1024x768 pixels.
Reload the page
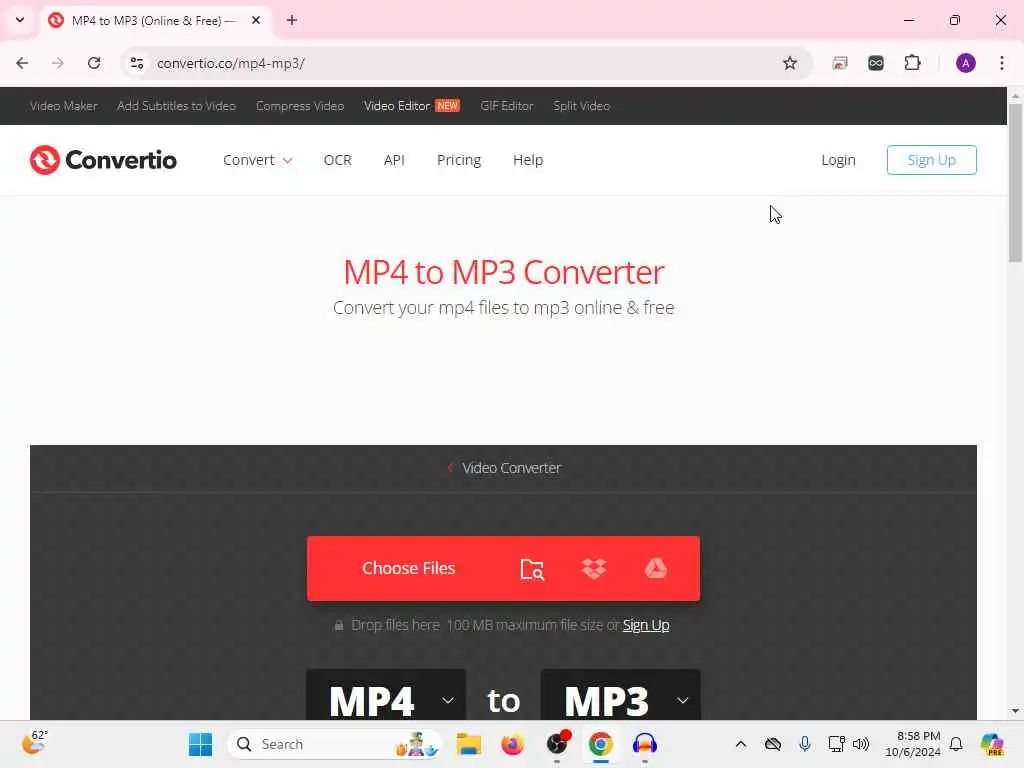[x=94, y=63]
